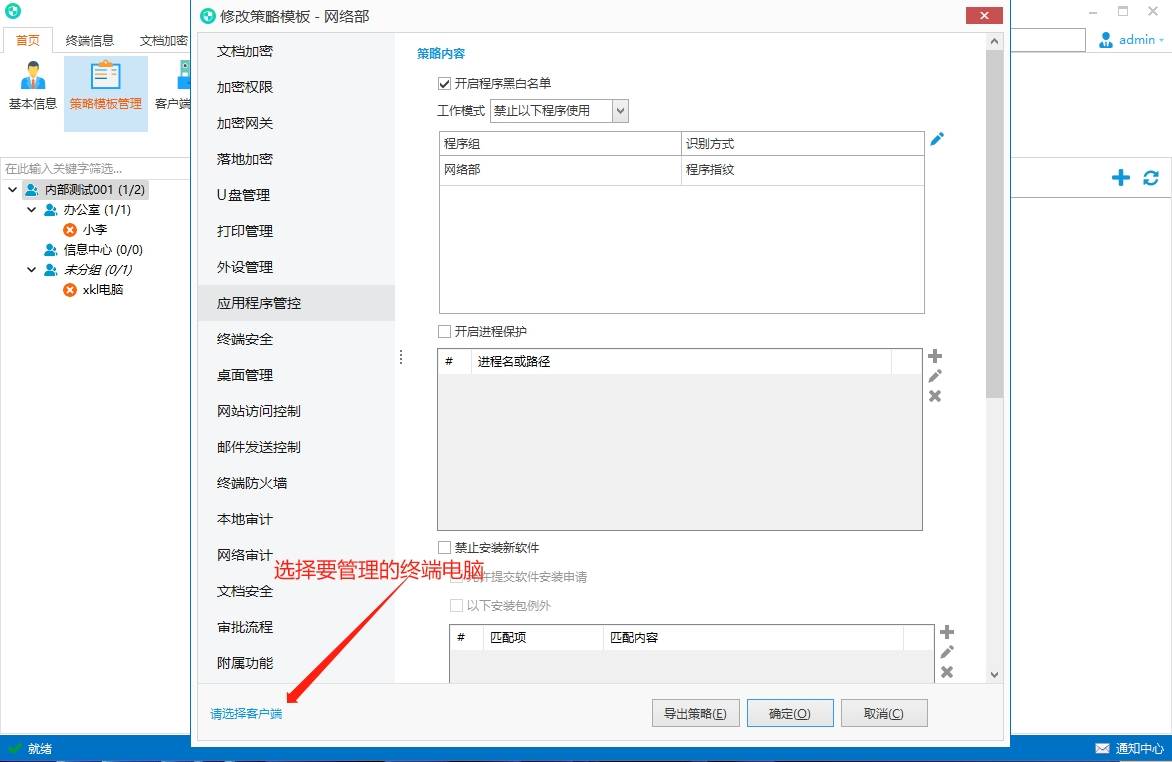
Task: Add a protected process with plus icon
Action: (934, 356)
